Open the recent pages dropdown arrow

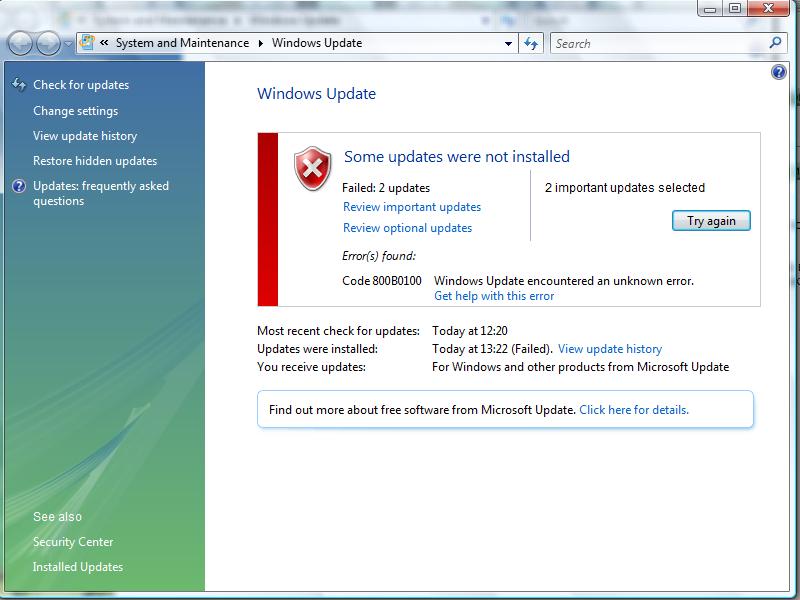[x=68, y=44]
